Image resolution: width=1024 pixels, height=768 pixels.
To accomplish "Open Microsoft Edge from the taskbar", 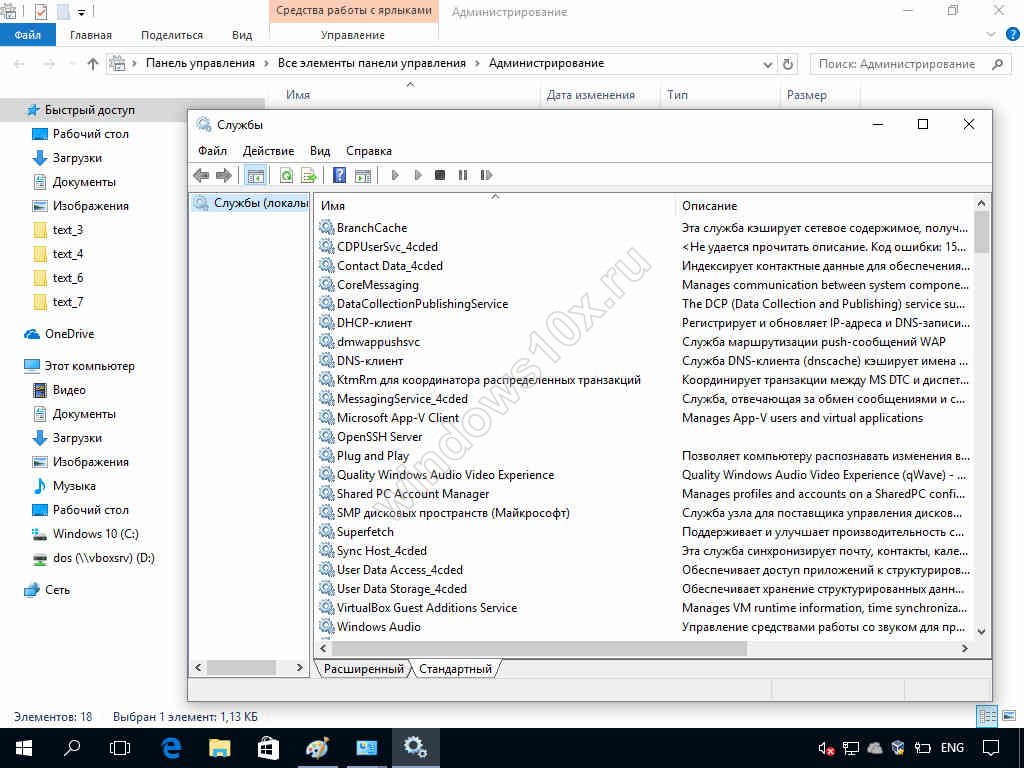I will click(171, 747).
